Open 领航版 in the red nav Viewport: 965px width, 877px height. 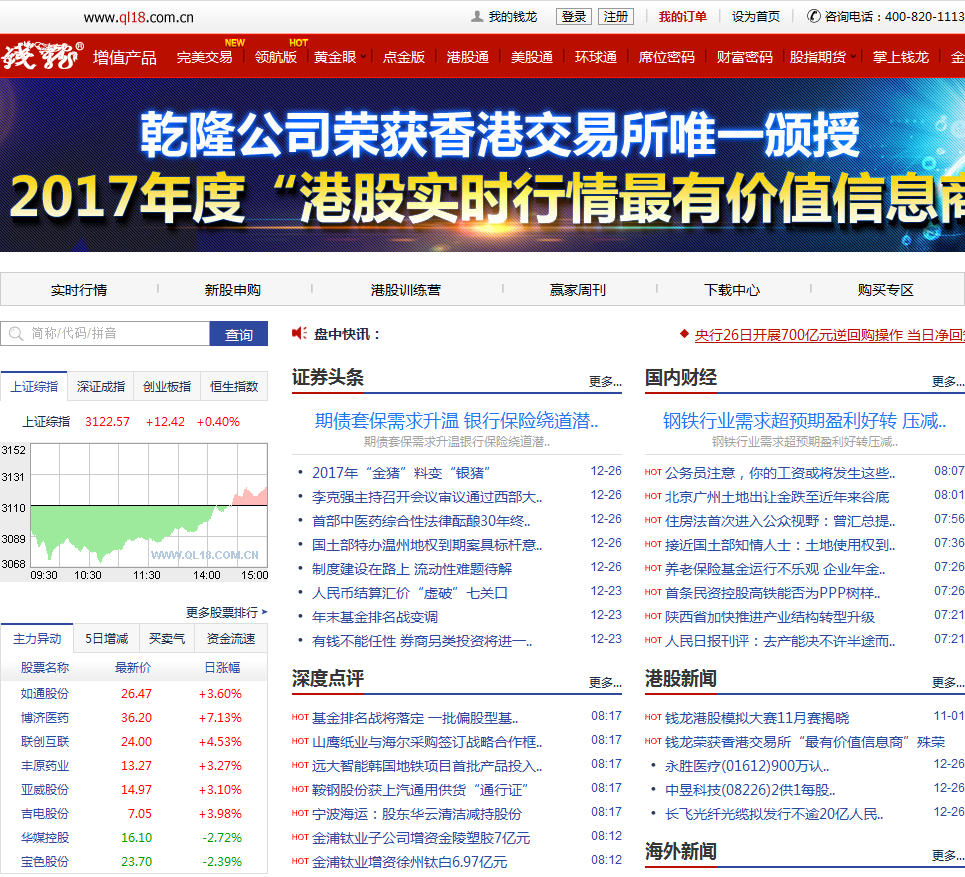point(276,57)
